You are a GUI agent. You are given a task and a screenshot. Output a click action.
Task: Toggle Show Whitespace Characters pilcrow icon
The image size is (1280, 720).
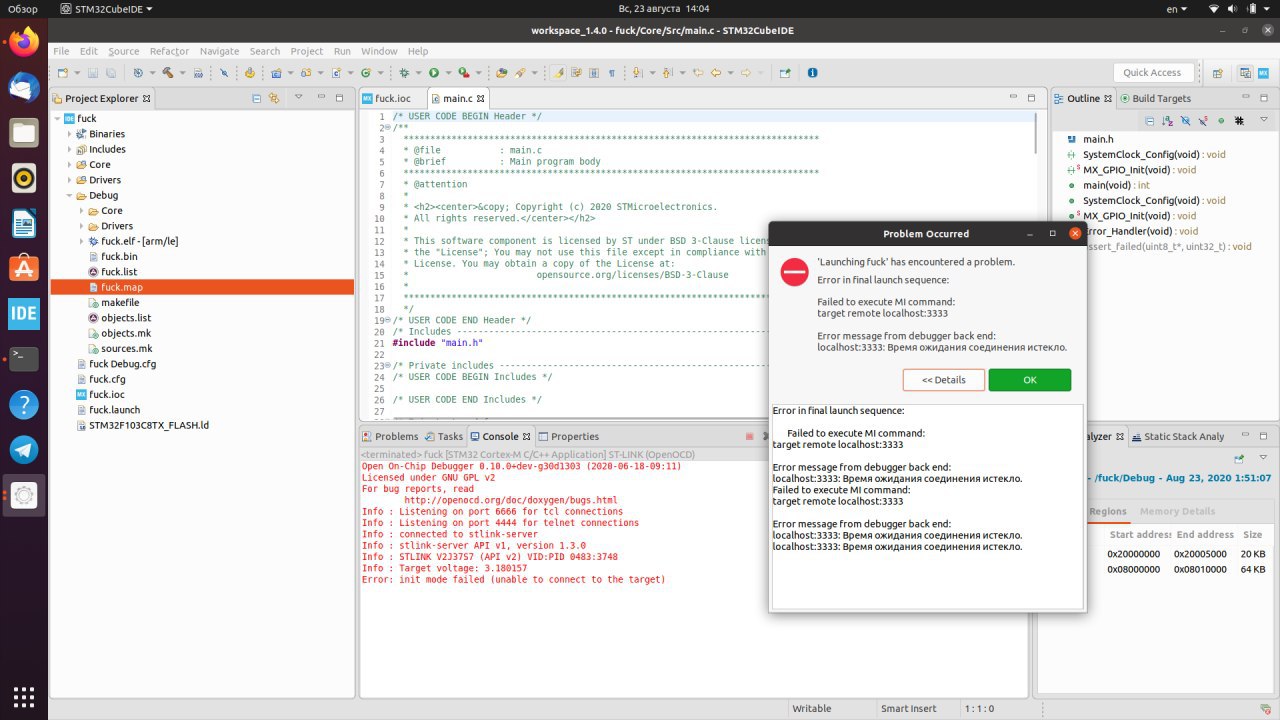click(x=612, y=73)
